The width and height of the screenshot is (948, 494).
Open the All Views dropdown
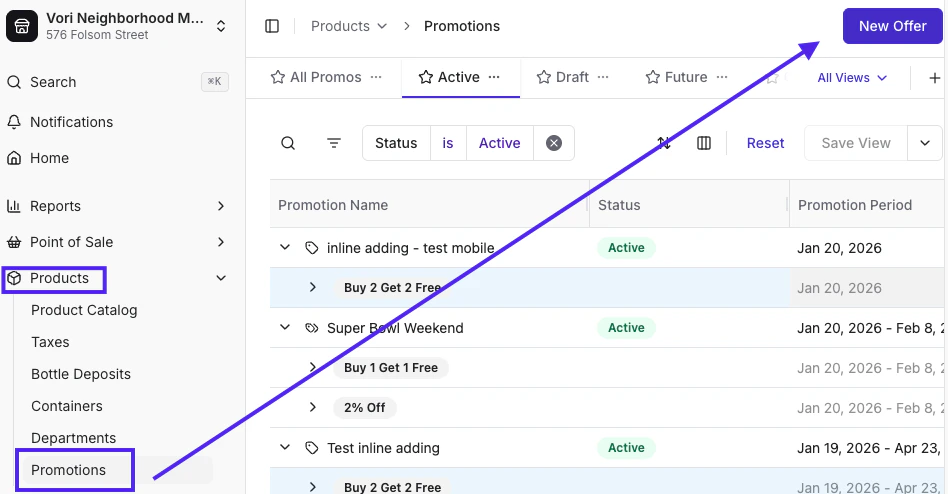click(852, 77)
